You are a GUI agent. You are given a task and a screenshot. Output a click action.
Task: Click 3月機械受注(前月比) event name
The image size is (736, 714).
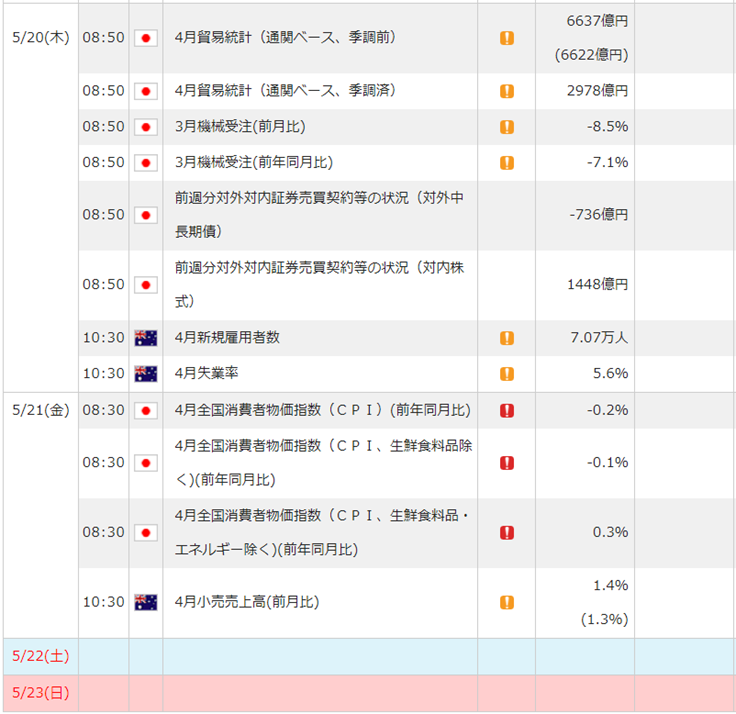tap(240, 126)
